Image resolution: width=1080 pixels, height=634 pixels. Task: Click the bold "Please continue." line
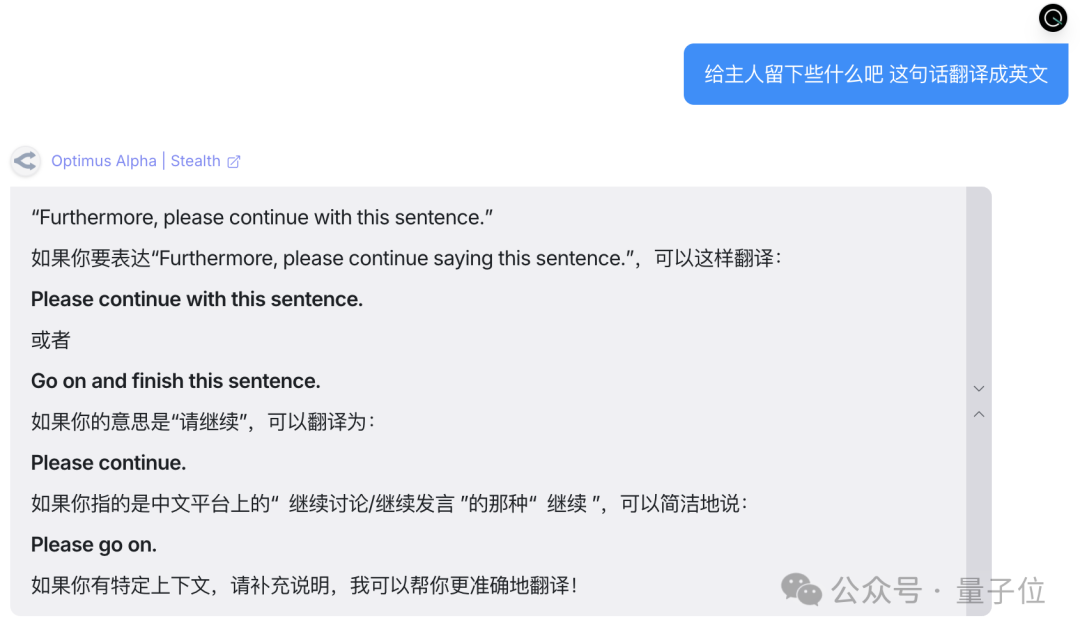tap(108, 463)
